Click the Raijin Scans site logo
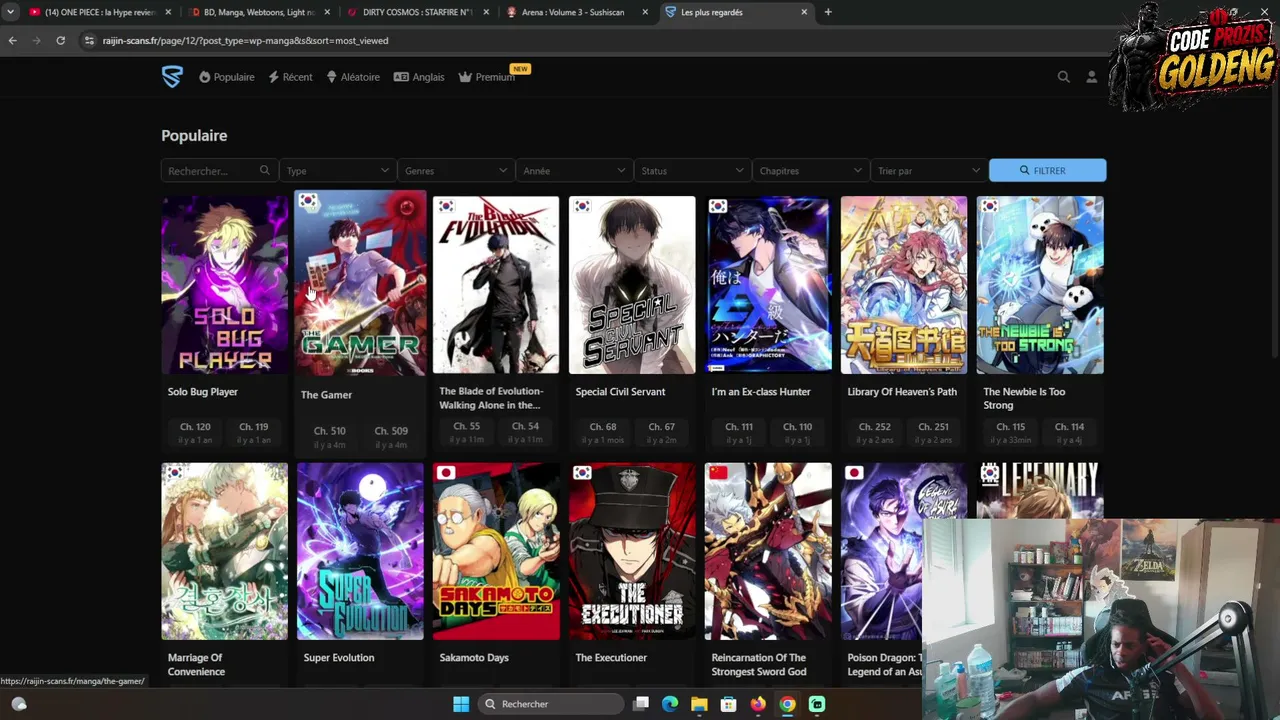The width and height of the screenshot is (1280, 720). pos(172,77)
